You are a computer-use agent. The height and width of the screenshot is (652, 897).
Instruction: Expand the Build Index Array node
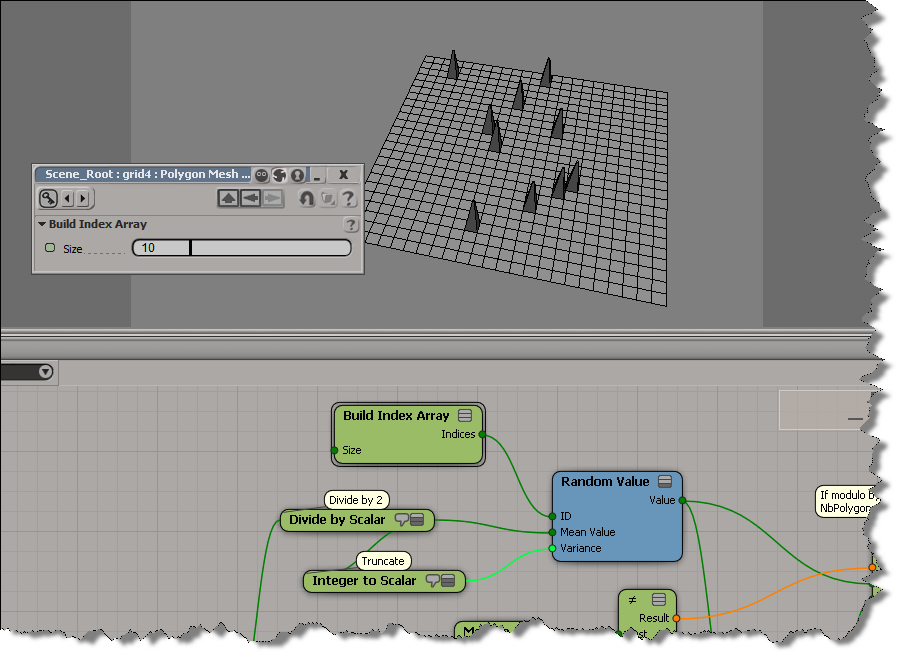click(x=465, y=416)
